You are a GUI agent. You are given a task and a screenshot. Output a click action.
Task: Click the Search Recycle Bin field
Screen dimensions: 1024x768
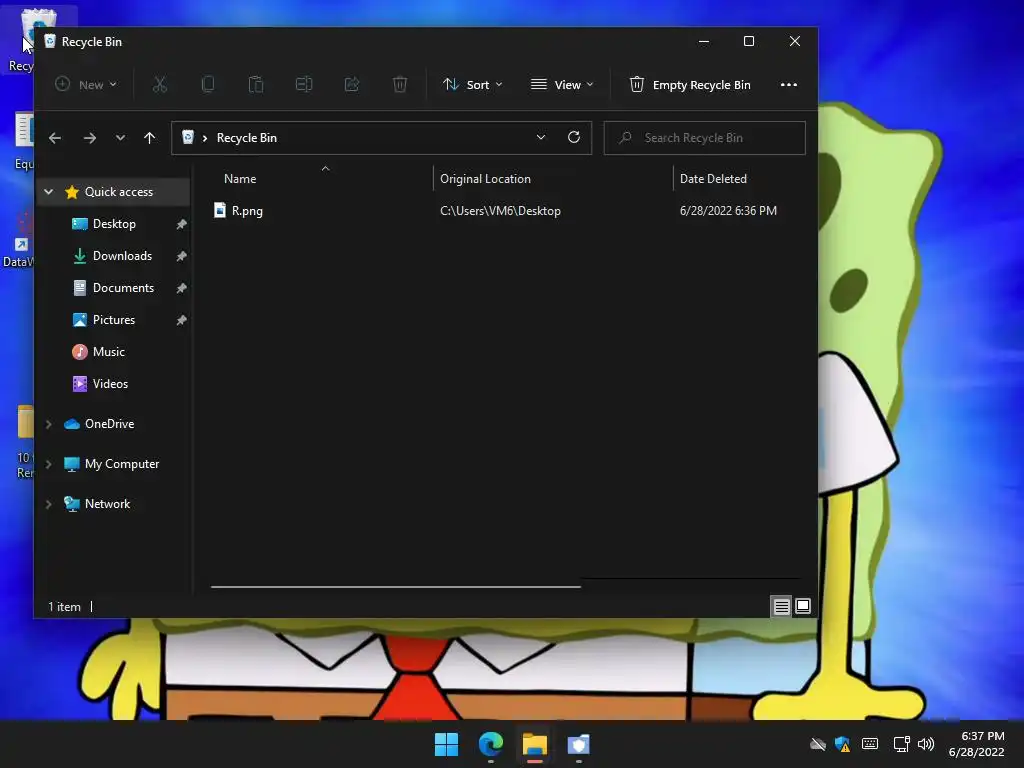pos(704,138)
